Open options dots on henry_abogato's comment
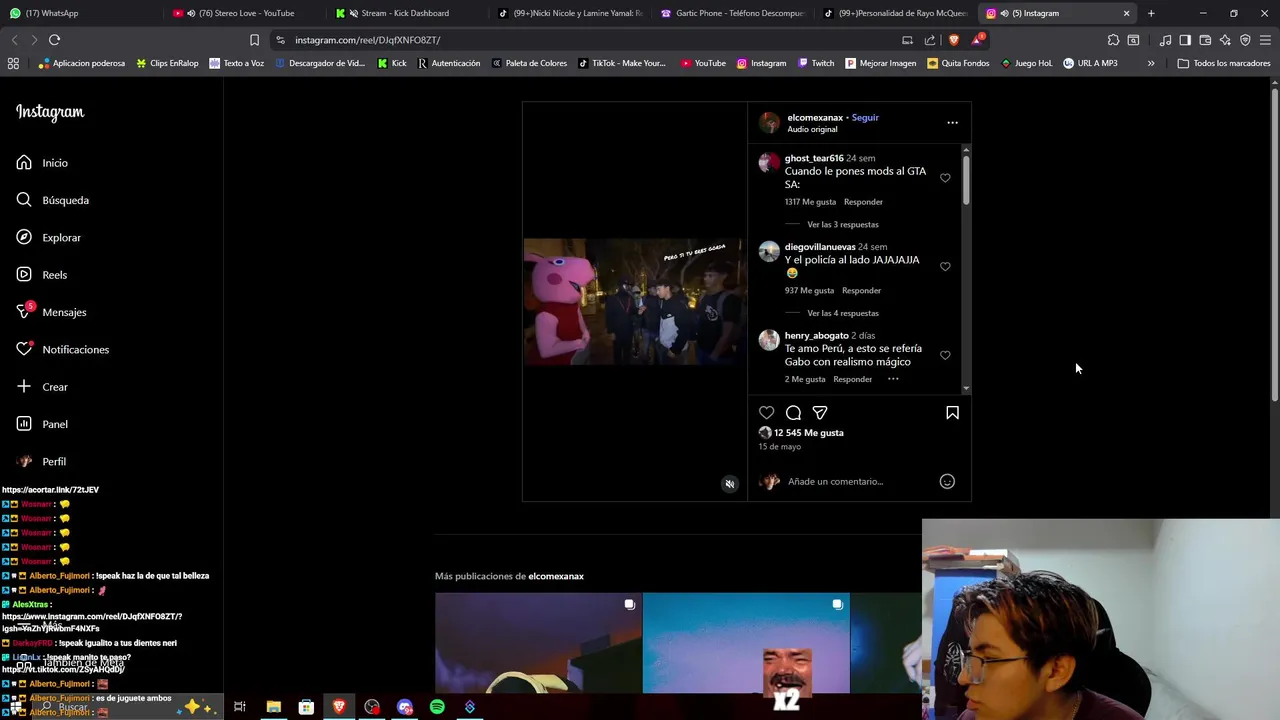This screenshot has width=1280, height=720. pyautogui.click(x=893, y=379)
